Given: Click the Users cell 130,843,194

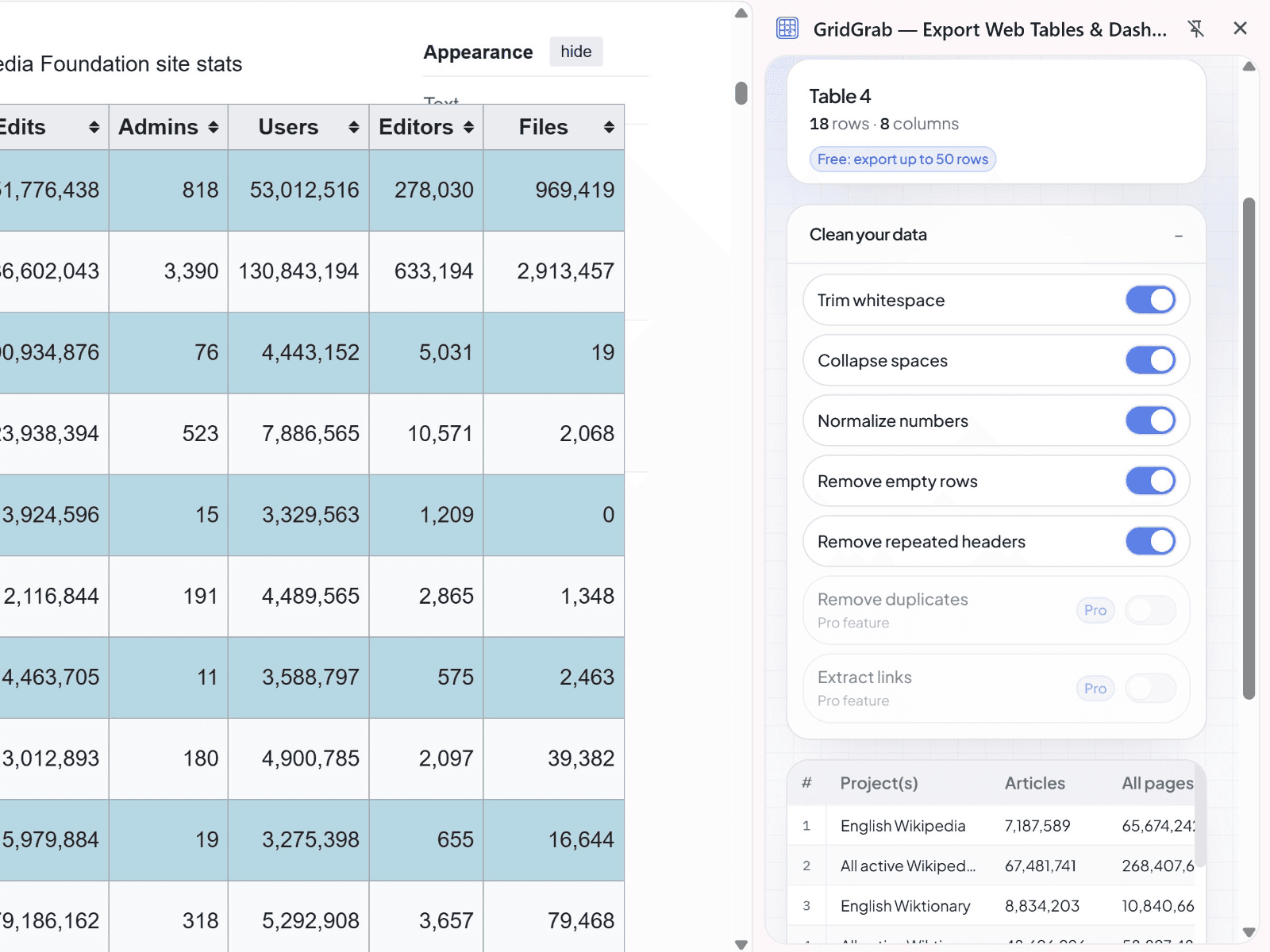Looking at the screenshot, I should click(298, 271).
